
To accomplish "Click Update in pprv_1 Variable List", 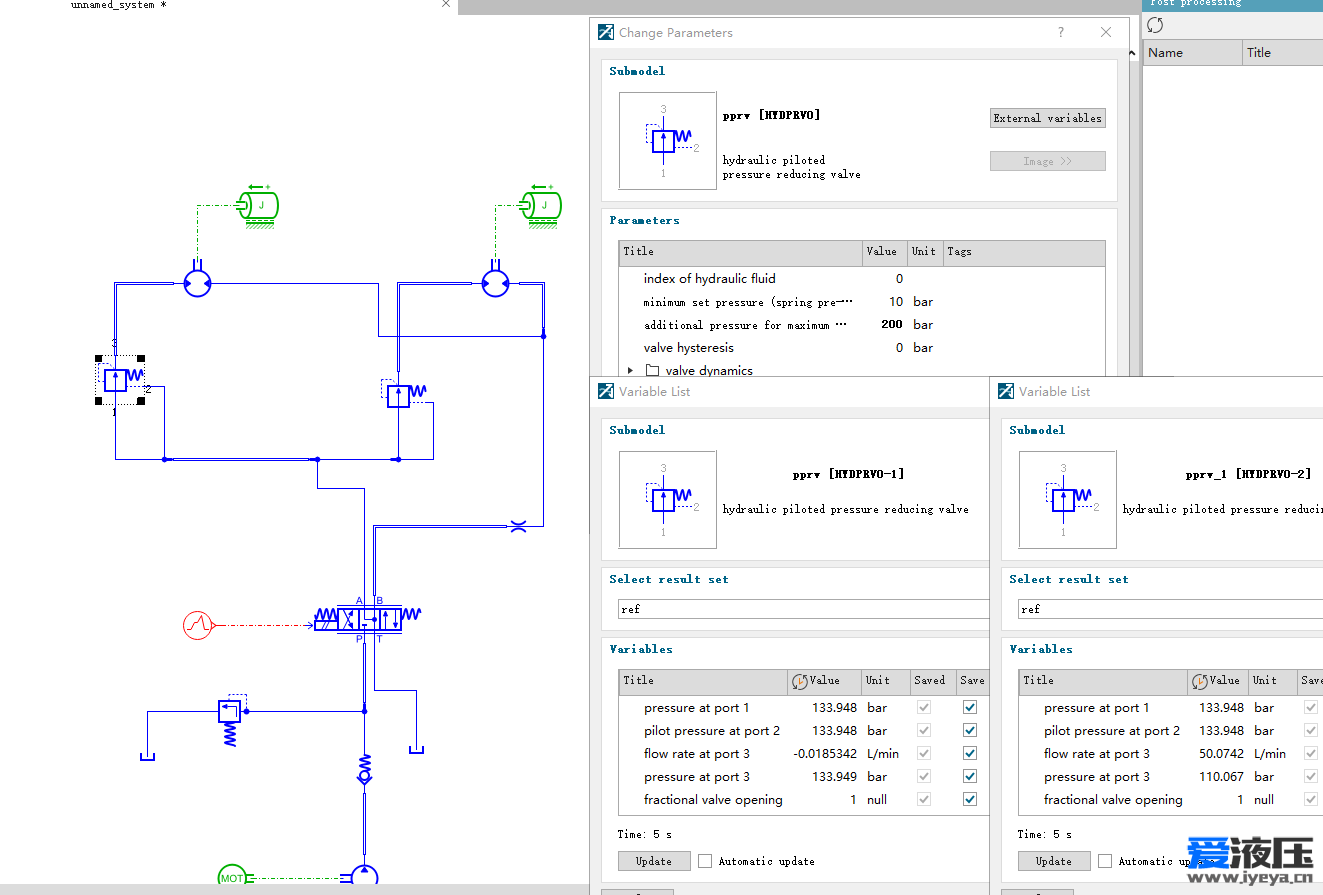I will [x=1054, y=861].
